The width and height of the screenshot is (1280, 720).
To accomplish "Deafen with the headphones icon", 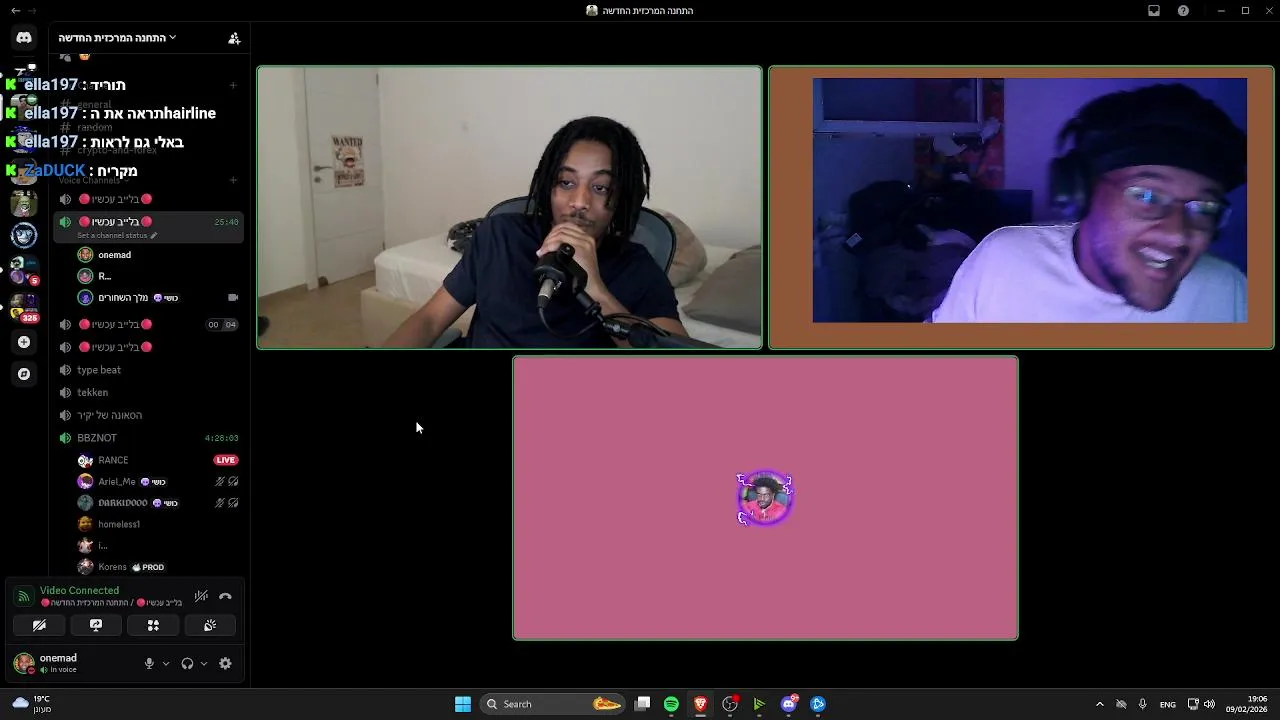I will click(x=187, y=663).
